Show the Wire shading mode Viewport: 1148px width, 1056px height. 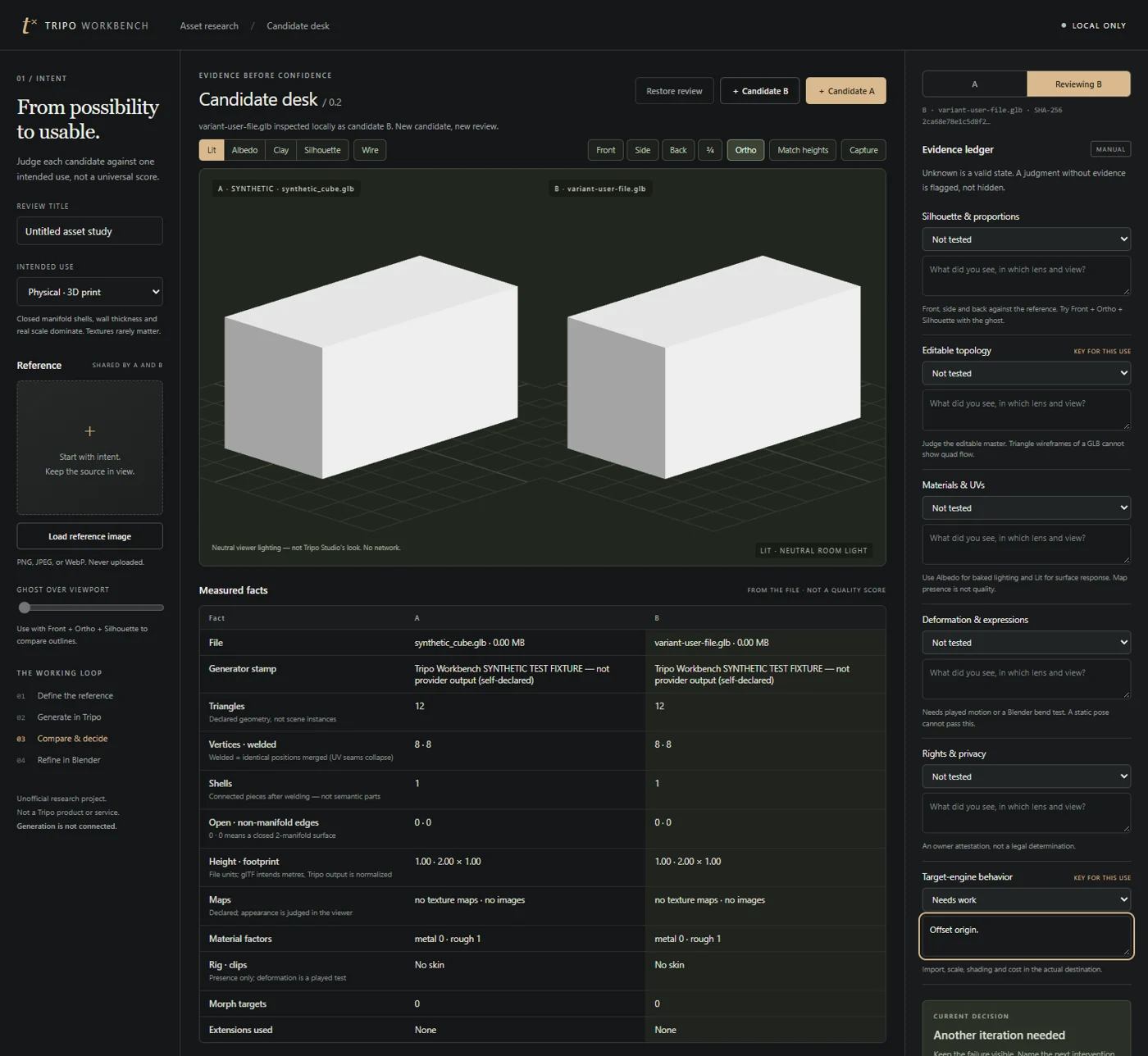point(370,150)
